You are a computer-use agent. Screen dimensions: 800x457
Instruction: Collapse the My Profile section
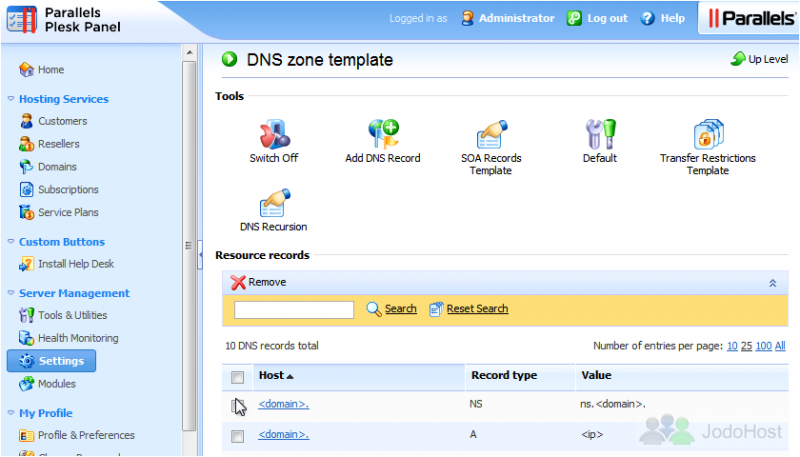tap(11, 413)
